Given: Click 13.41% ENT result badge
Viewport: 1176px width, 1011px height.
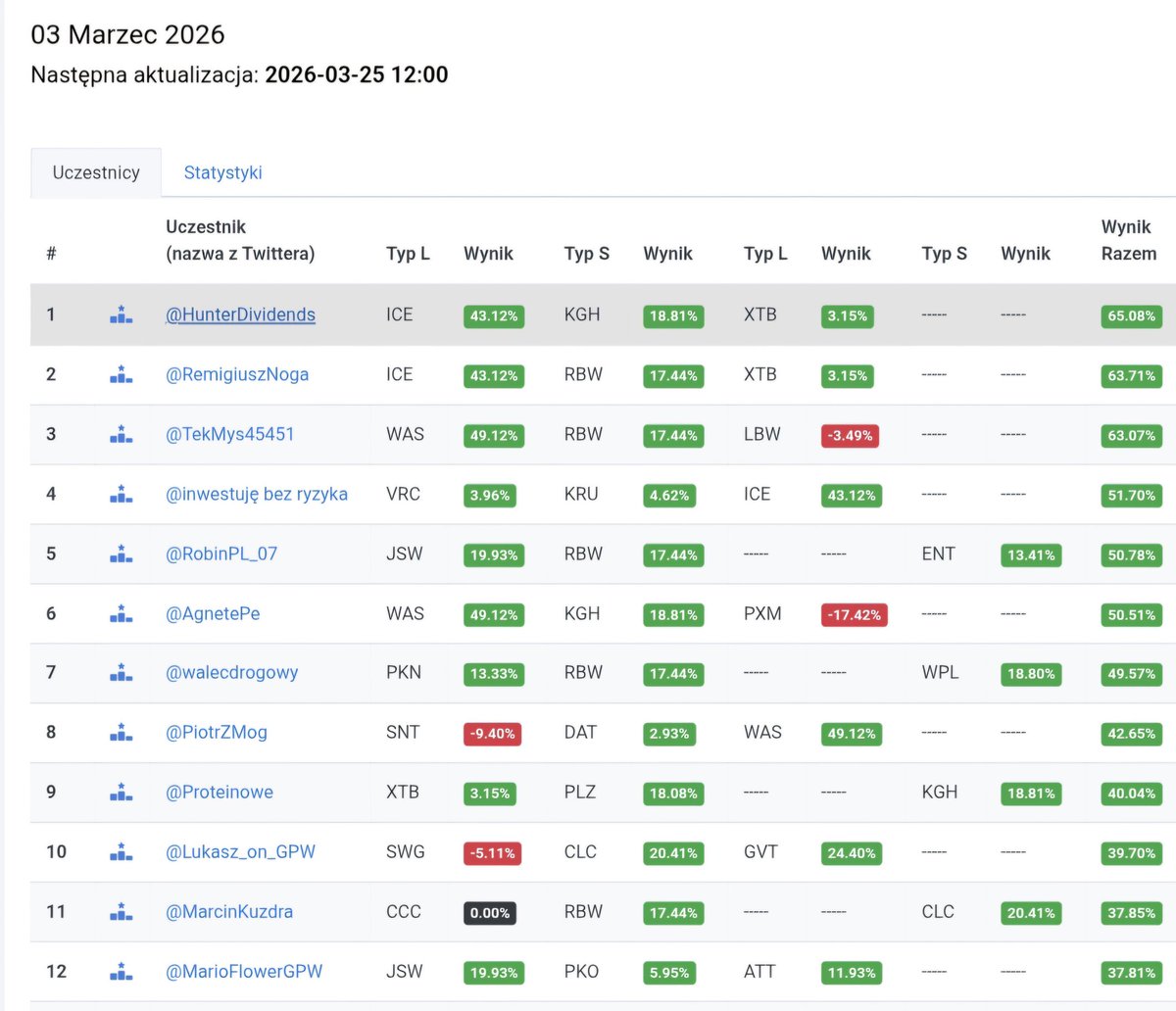Looking at the screenshot, I should click(x=1031, y=554).
